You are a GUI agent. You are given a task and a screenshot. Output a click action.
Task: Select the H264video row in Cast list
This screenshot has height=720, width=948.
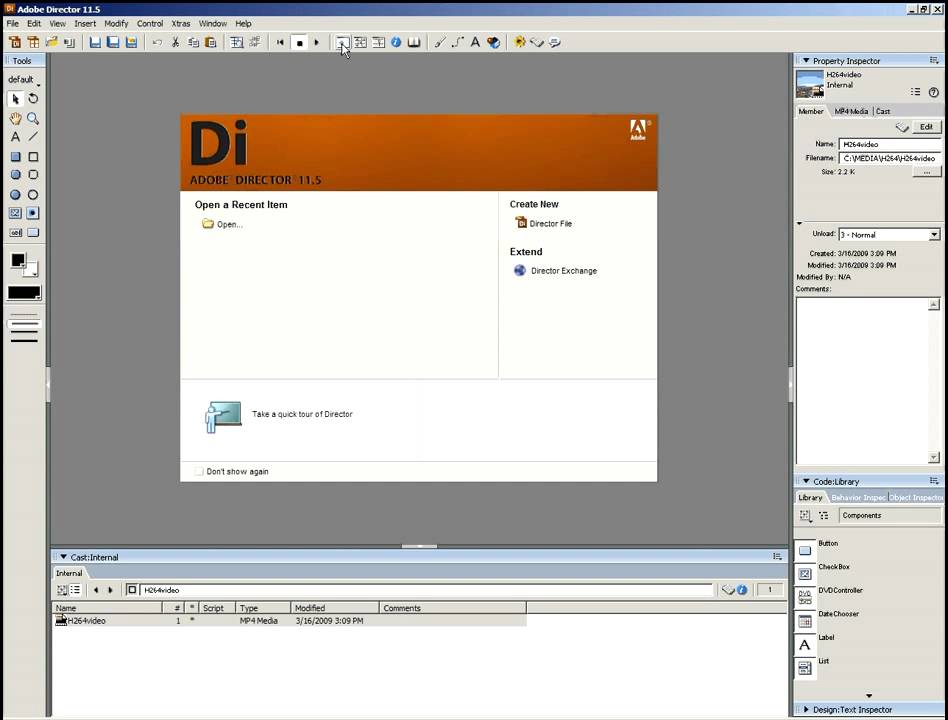point(290,620)
